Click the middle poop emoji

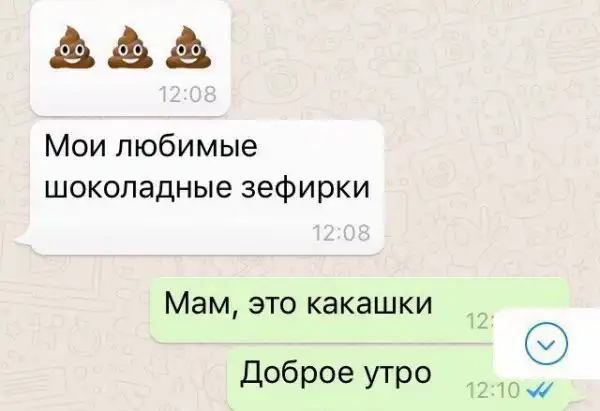(x=130, y=47)
